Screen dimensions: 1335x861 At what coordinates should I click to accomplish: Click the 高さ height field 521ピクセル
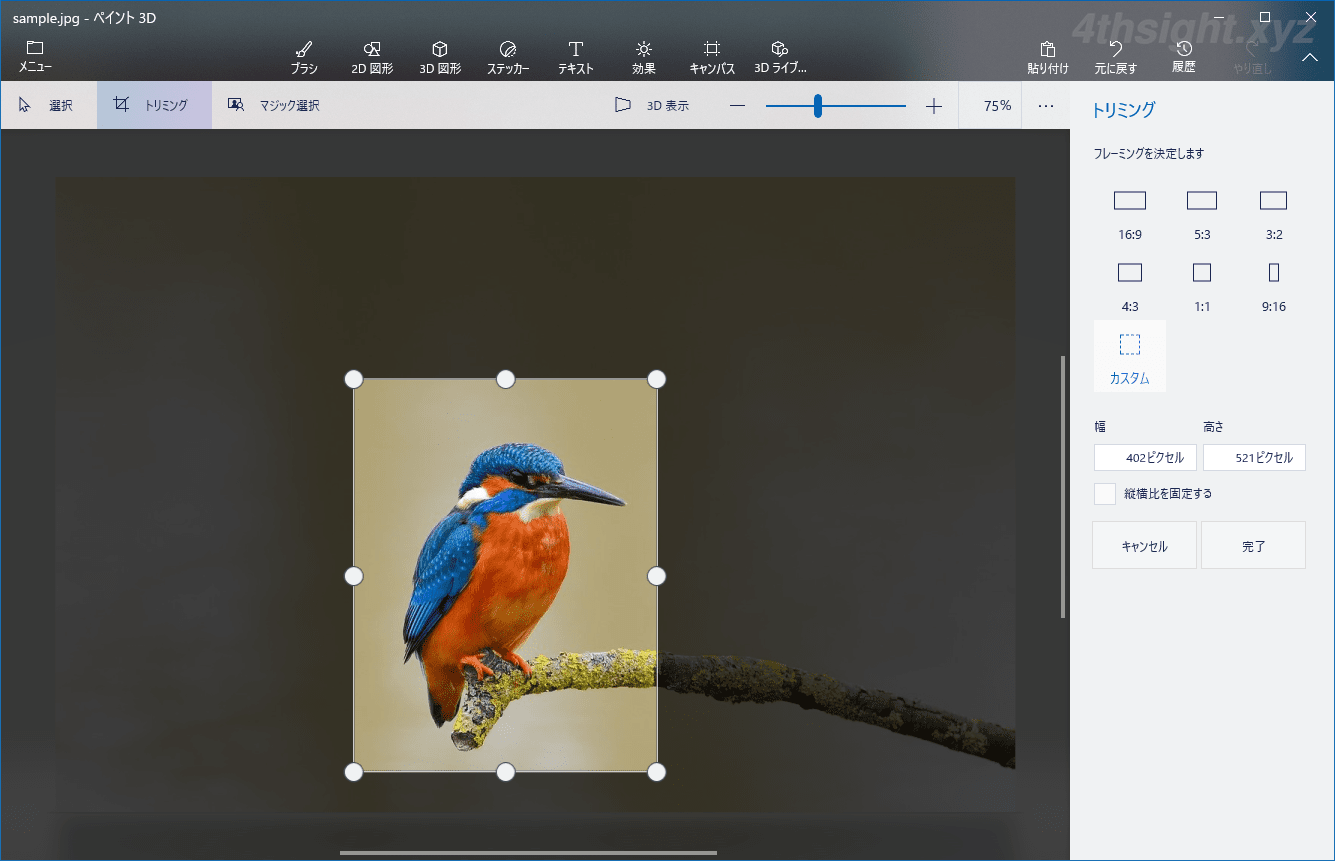(x=1254, y=458)
